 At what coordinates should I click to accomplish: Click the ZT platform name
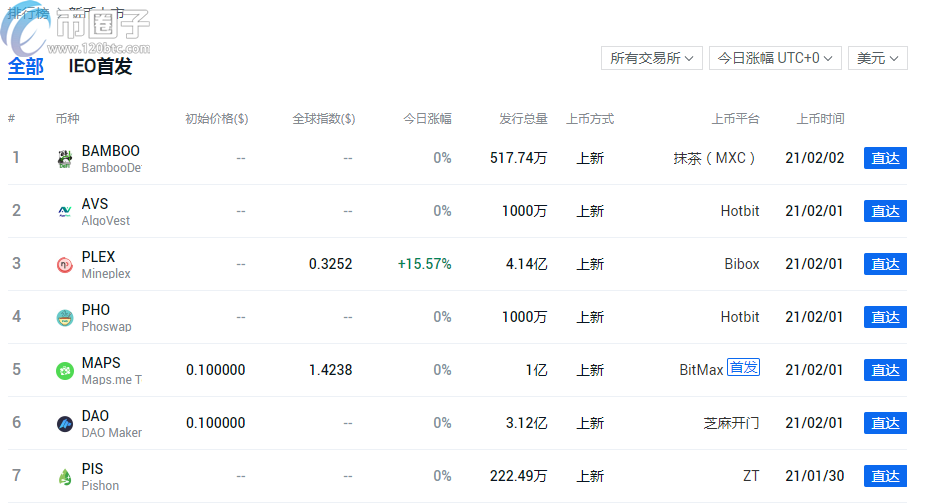coord(751,476)
